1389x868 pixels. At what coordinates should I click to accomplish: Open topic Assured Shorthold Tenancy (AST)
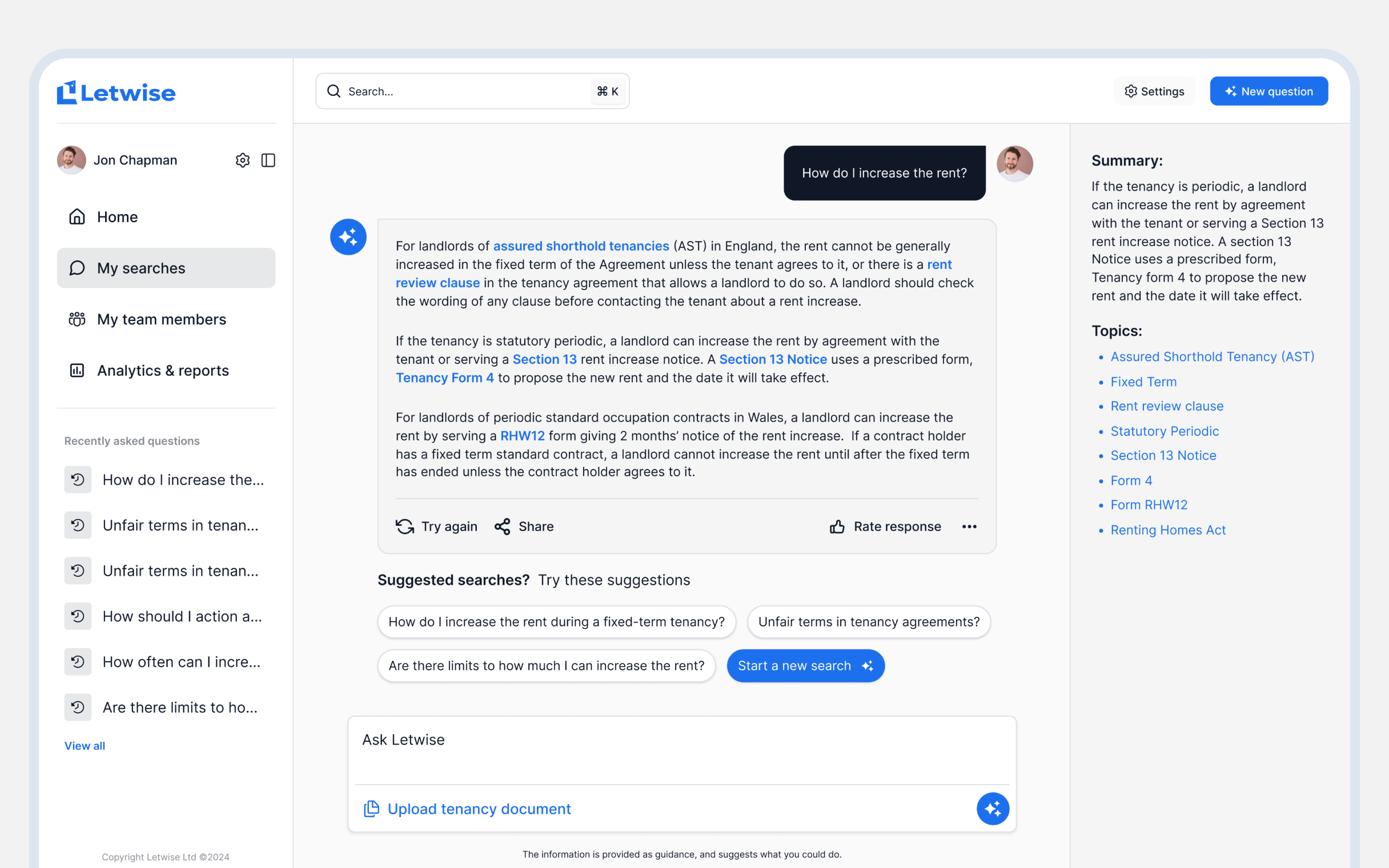tap(1211, 356)
